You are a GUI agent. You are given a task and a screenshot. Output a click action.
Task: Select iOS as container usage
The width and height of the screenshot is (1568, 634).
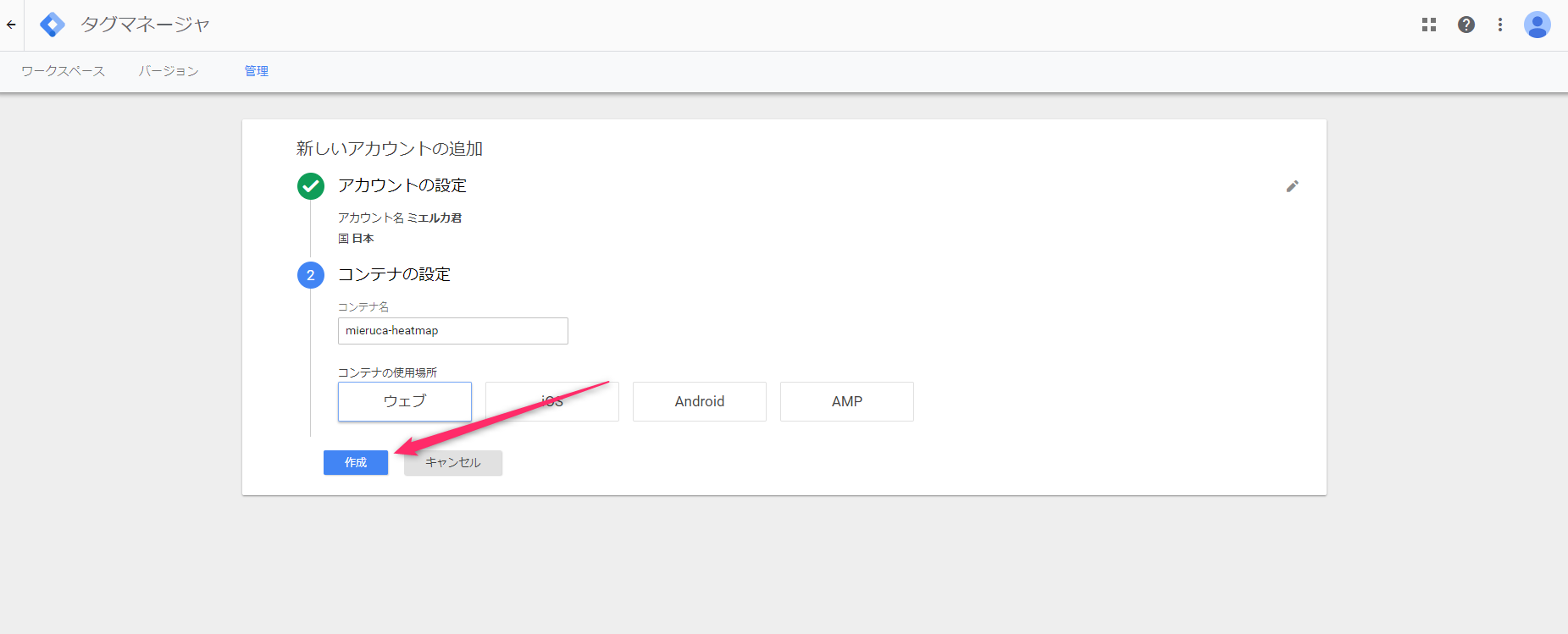(x=552, y=401)
